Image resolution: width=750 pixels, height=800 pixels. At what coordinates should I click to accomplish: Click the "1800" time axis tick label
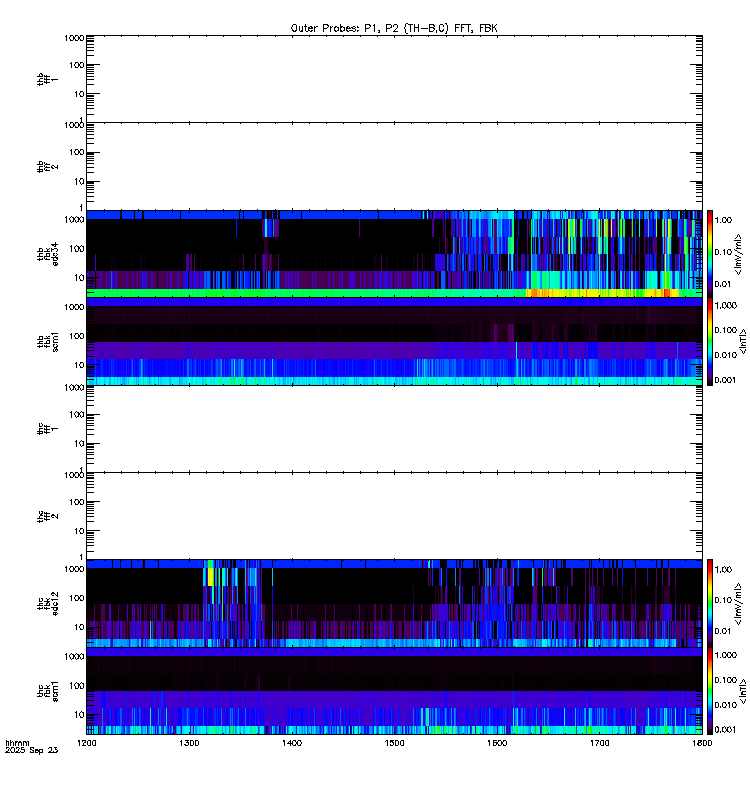[703, 743]
